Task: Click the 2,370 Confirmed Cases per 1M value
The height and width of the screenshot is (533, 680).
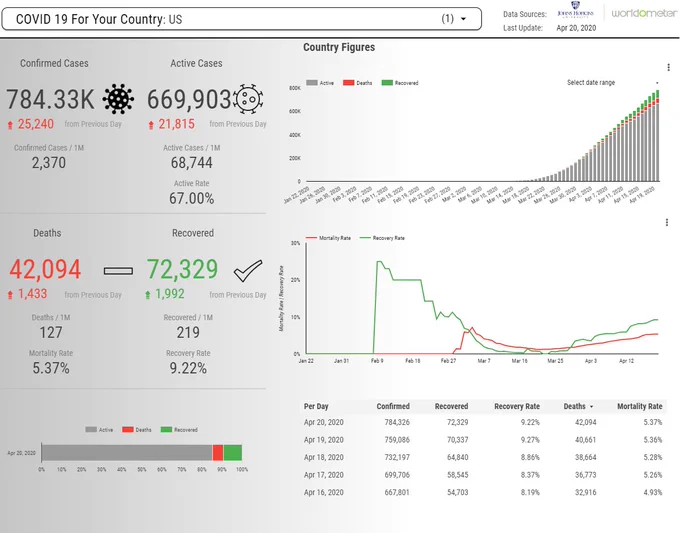Action: 49,163
